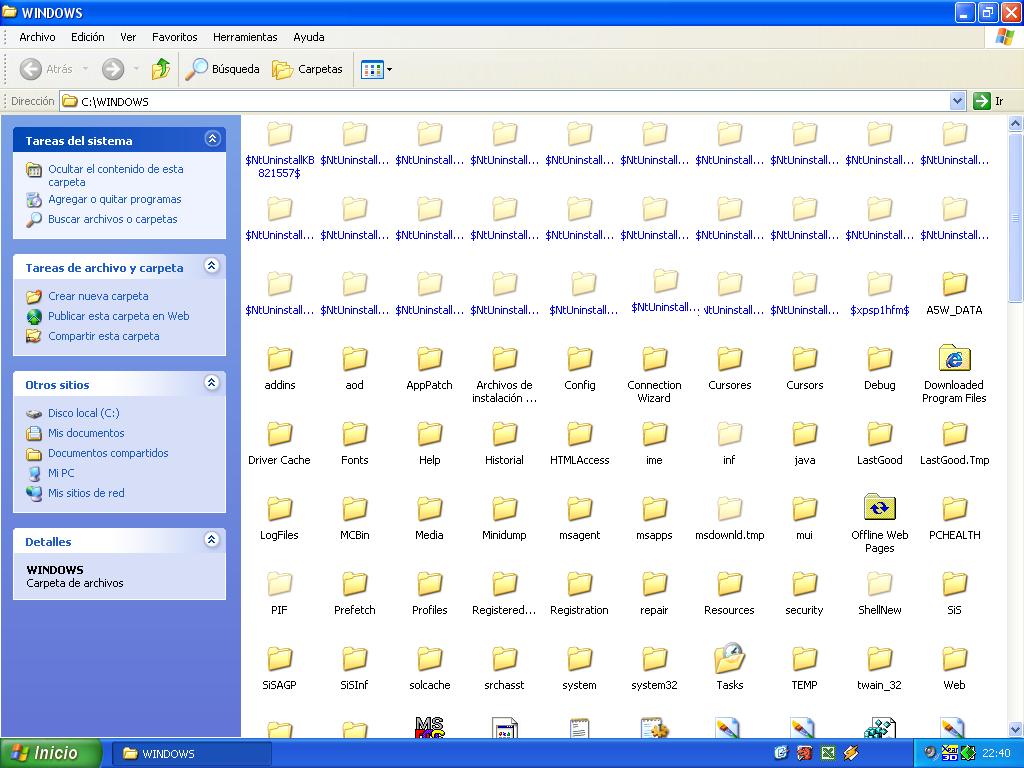This screenshot has width=1024, height=768.
Task: Click the vertical scrollbar down arrow
Action: click(x=1015, y=729)
